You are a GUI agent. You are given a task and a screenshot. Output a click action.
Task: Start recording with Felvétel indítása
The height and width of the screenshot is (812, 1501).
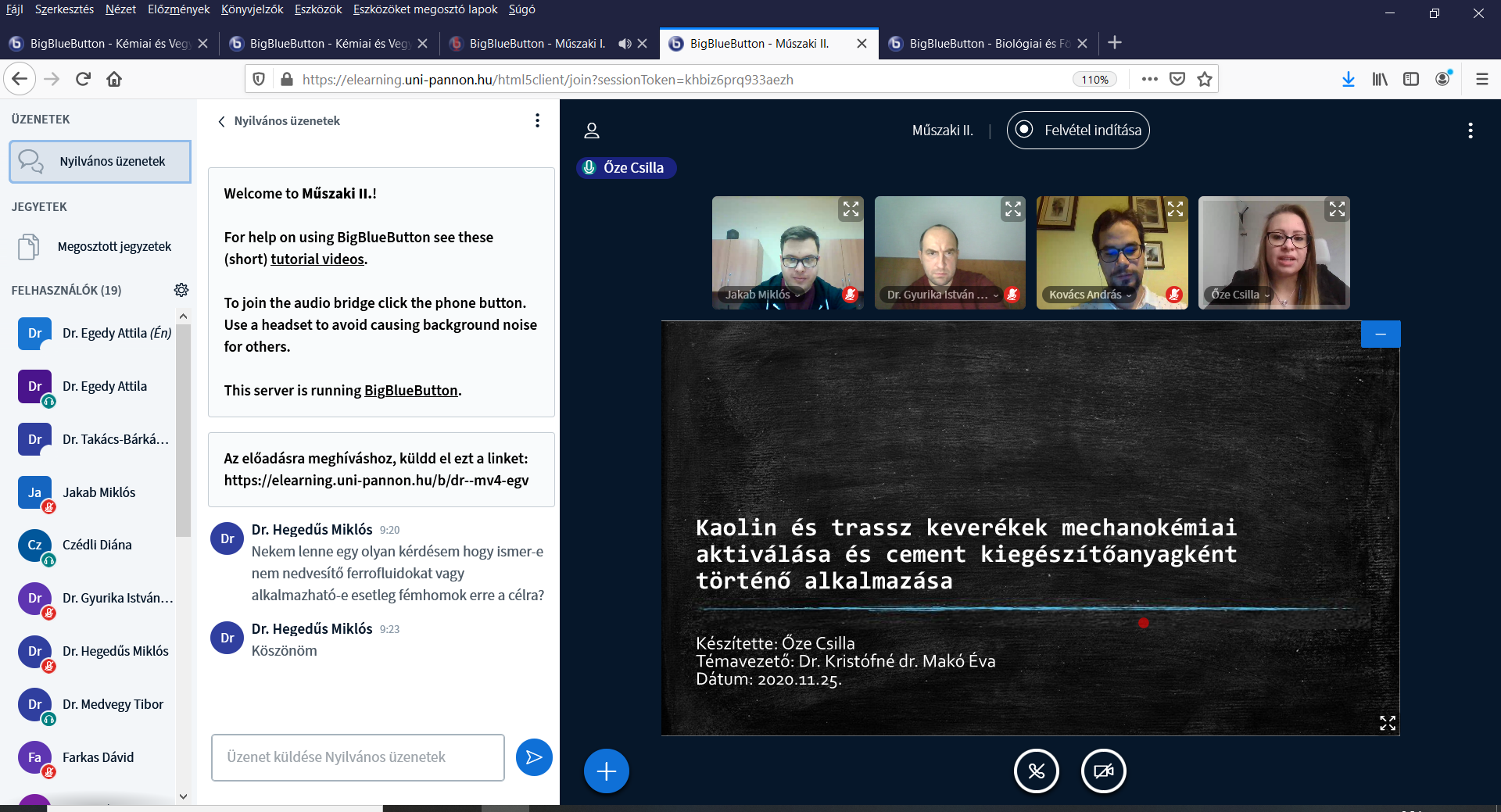[1078, 131]
